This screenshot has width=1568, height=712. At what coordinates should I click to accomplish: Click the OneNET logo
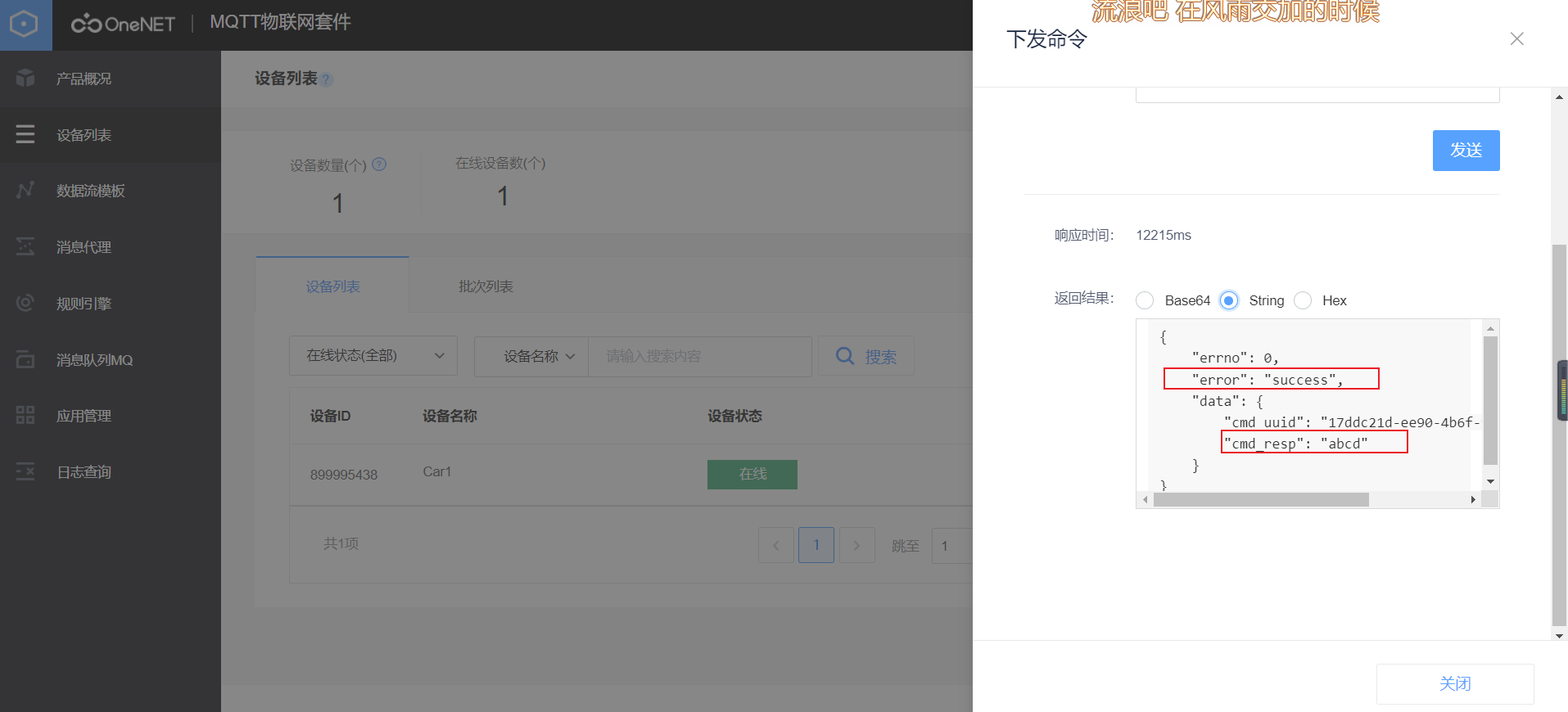pyautogui.click(x=123, y=24)
